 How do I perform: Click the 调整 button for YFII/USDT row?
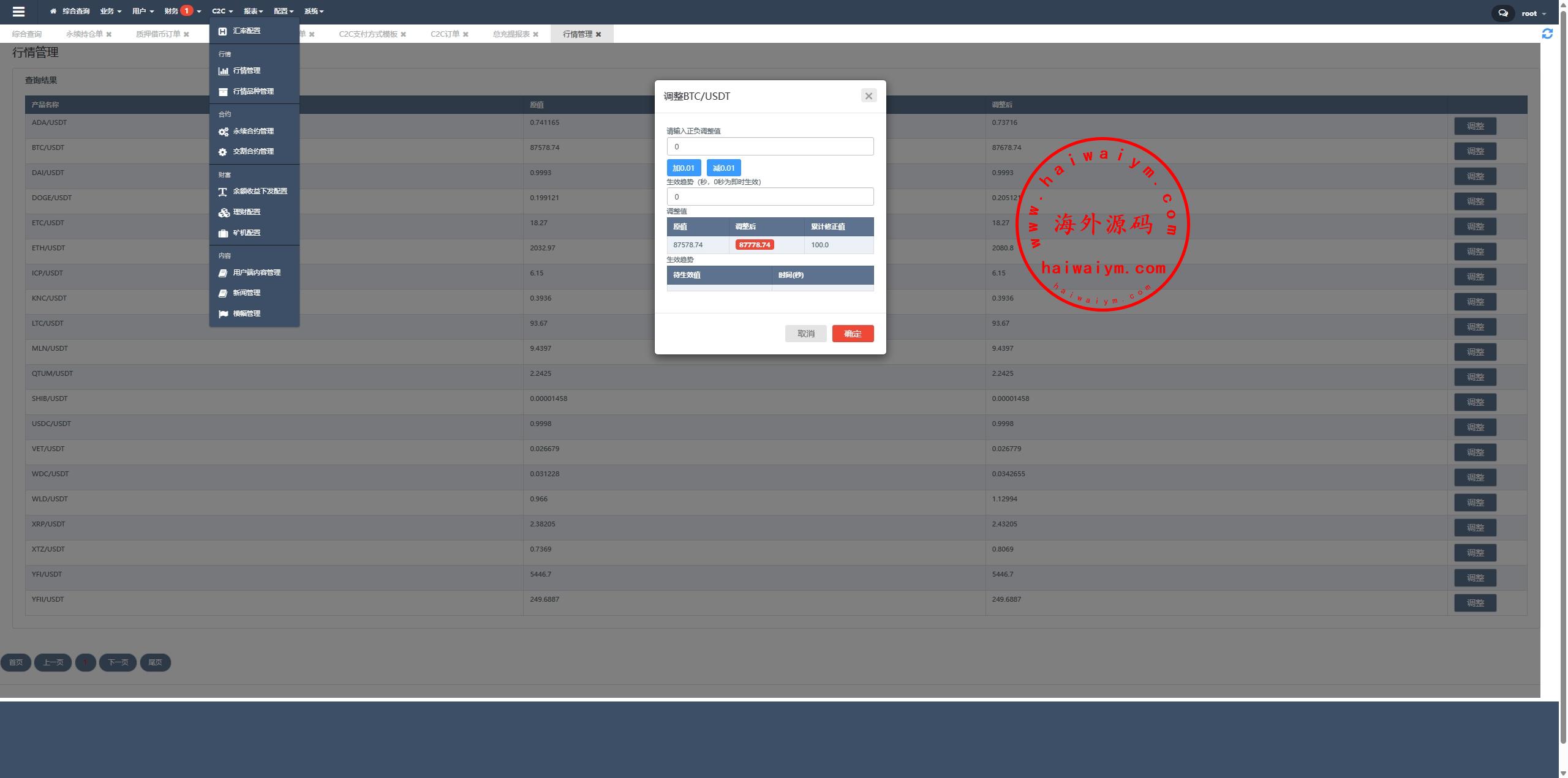point(1475,603)
